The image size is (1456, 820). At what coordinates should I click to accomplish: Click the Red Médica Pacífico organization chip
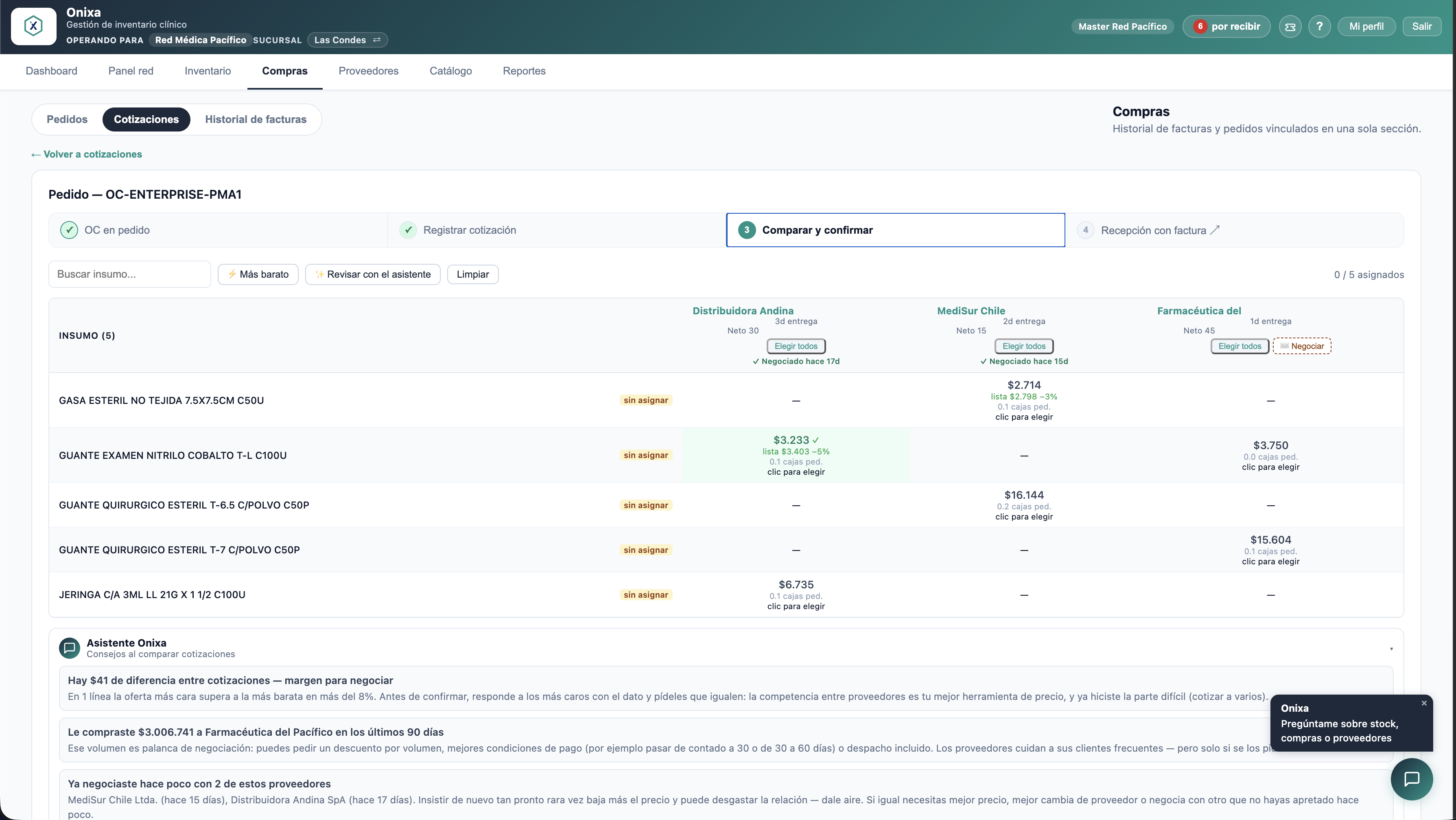[200, 40]
